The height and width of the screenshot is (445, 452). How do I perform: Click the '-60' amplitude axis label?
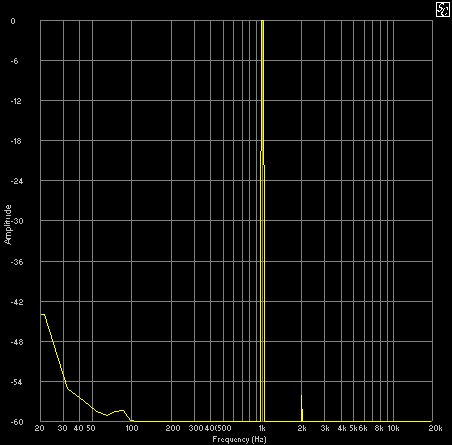pyautogui.click(x=17, y=422)
